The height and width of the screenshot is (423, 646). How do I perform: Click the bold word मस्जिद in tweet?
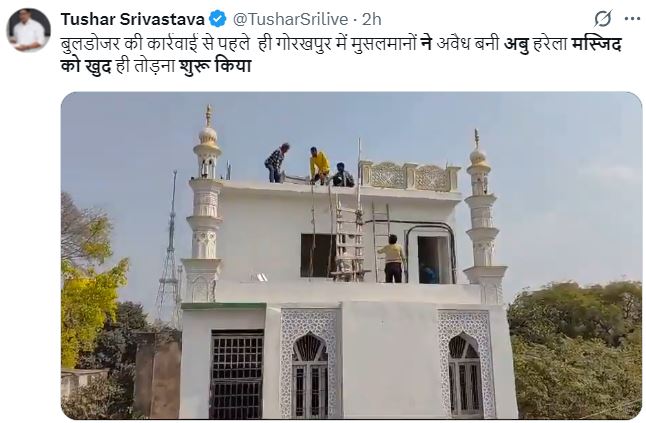(596, 44)
